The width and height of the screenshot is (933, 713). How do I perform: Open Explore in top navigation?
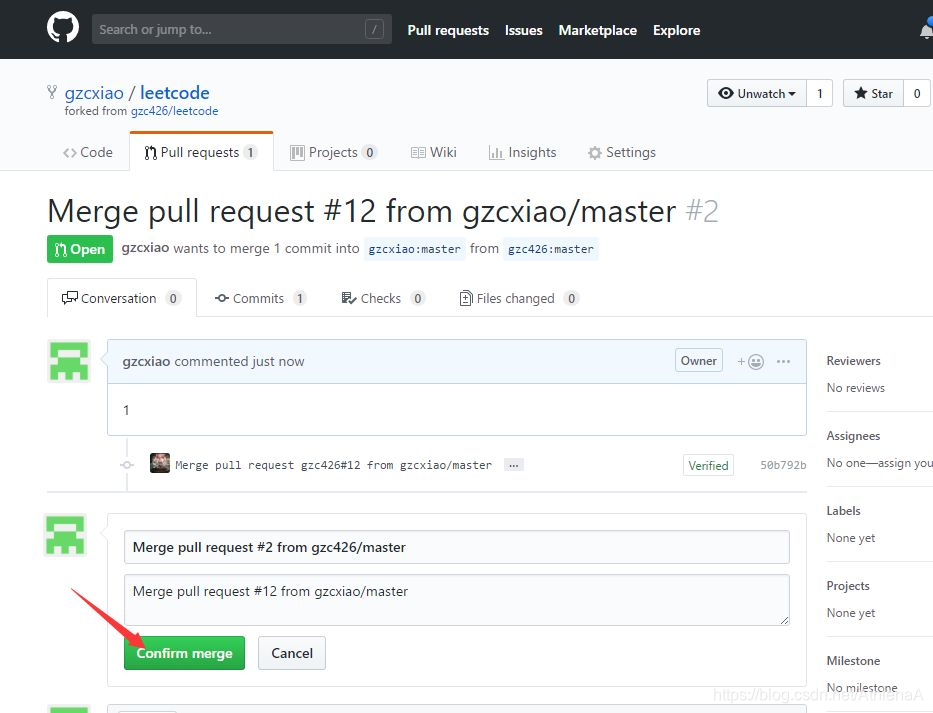click(677, 30)
